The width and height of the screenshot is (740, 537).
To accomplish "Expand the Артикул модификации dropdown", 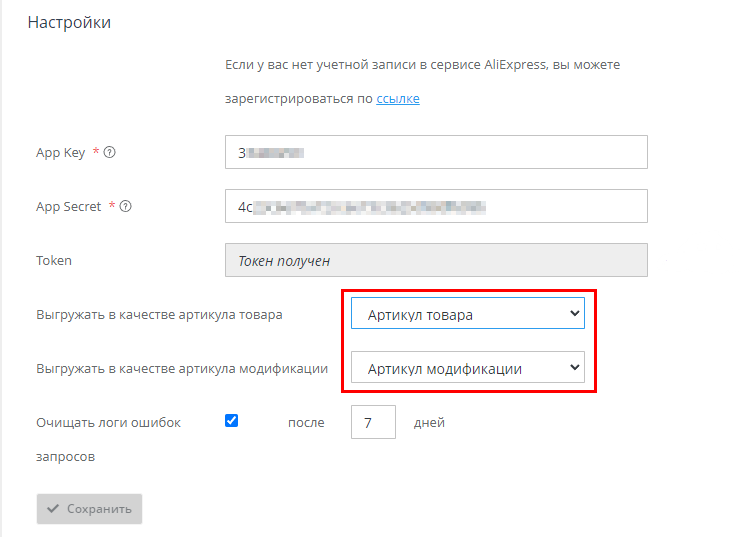I will 467,369.
